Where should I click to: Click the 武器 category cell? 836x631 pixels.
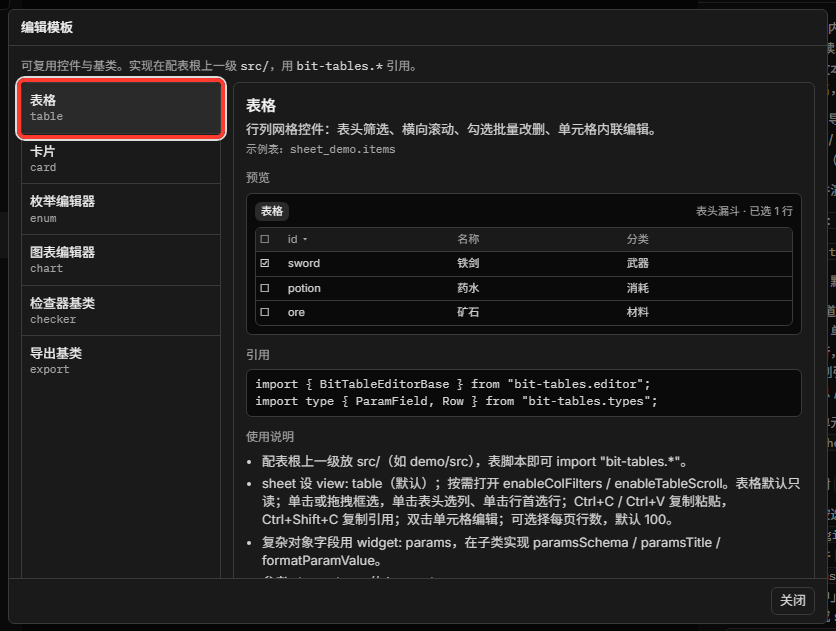pos(638,263)
